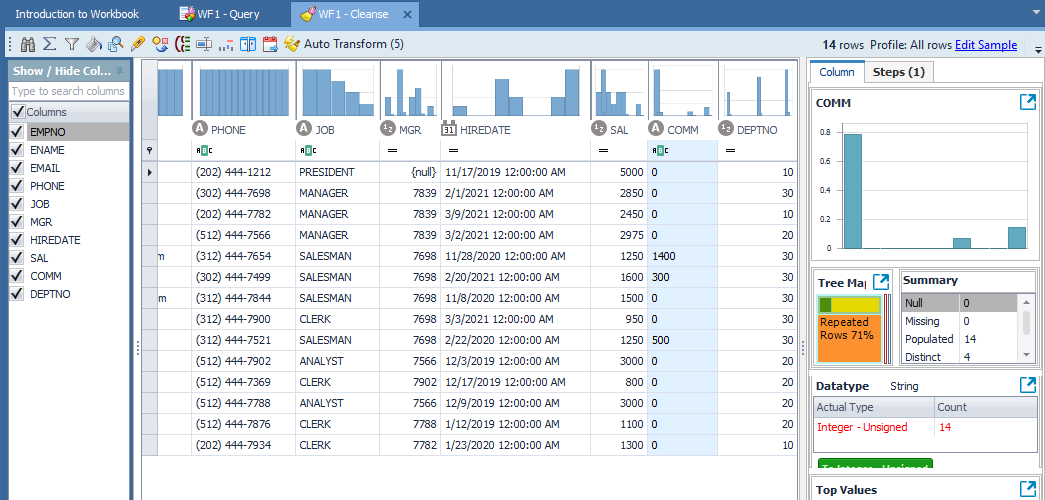Open SAL equals filter operator
The height and width of the screenshot is (500, 1045).
(603, 151)
